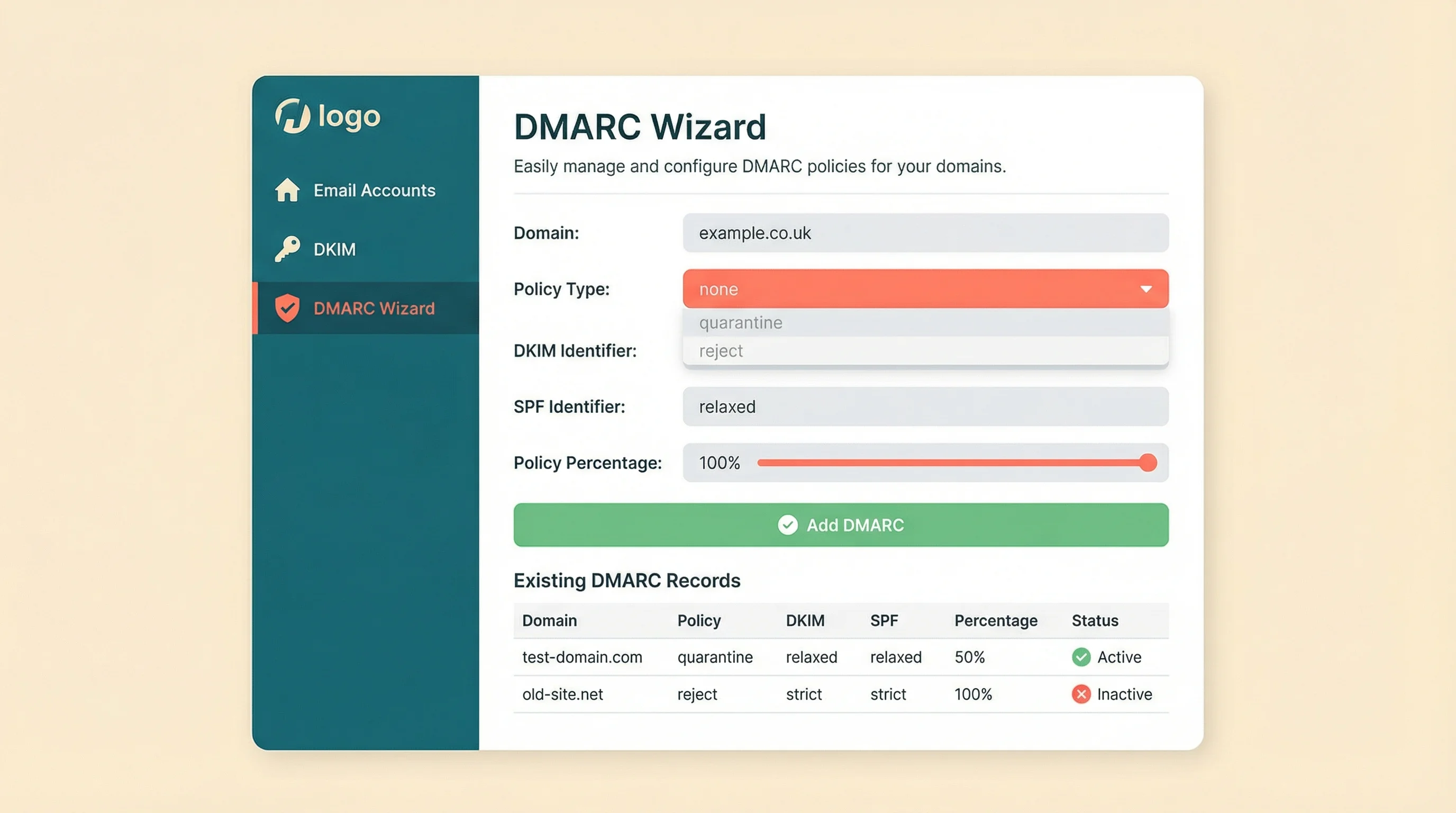Click the logo icon in sidebar

coord(292,116)
